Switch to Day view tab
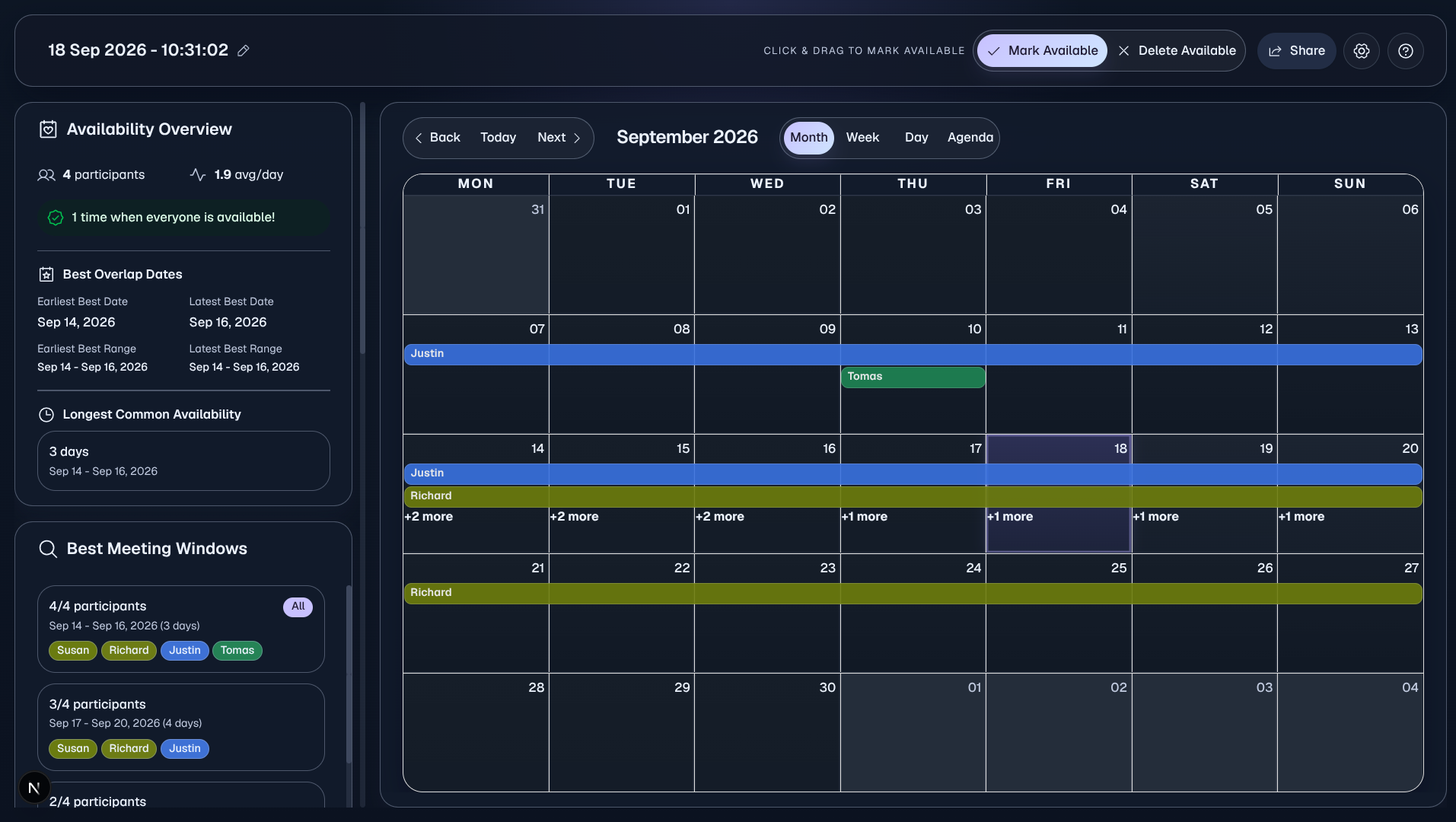The width and height of the screenshot is (1456, 822). (x=916, y=138)
